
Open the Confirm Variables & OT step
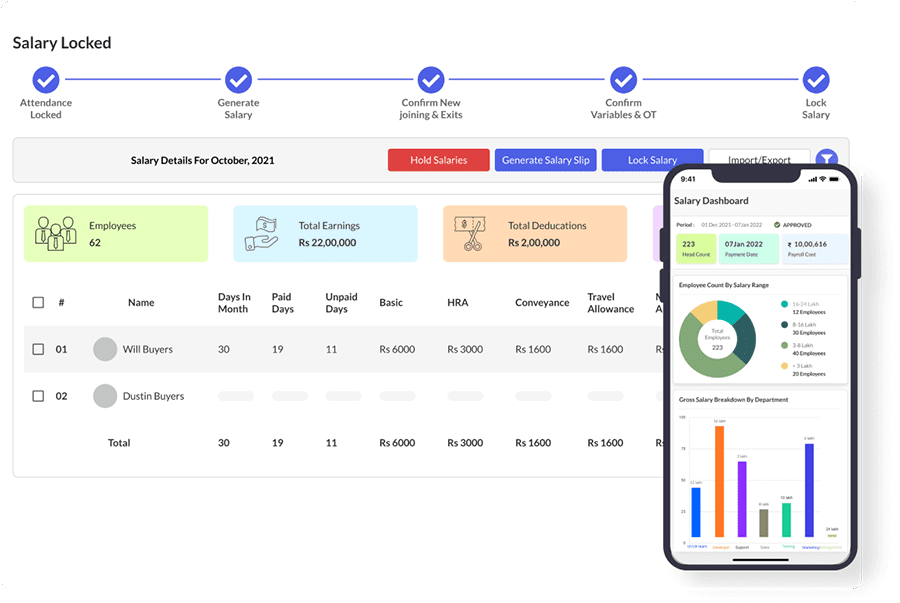tap(623, 80)
